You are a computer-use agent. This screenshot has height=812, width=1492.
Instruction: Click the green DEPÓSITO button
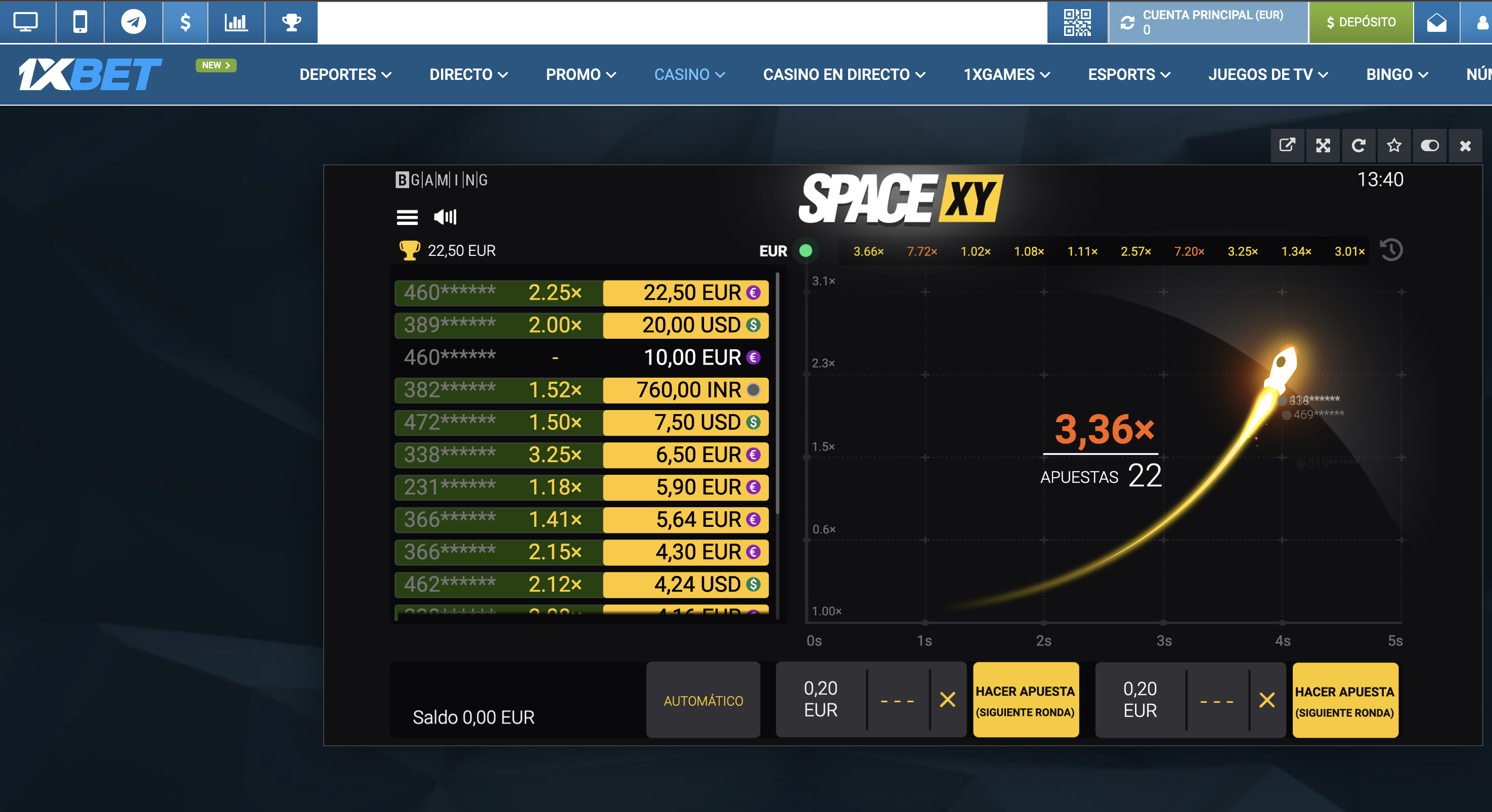(x=1361, y=23)
